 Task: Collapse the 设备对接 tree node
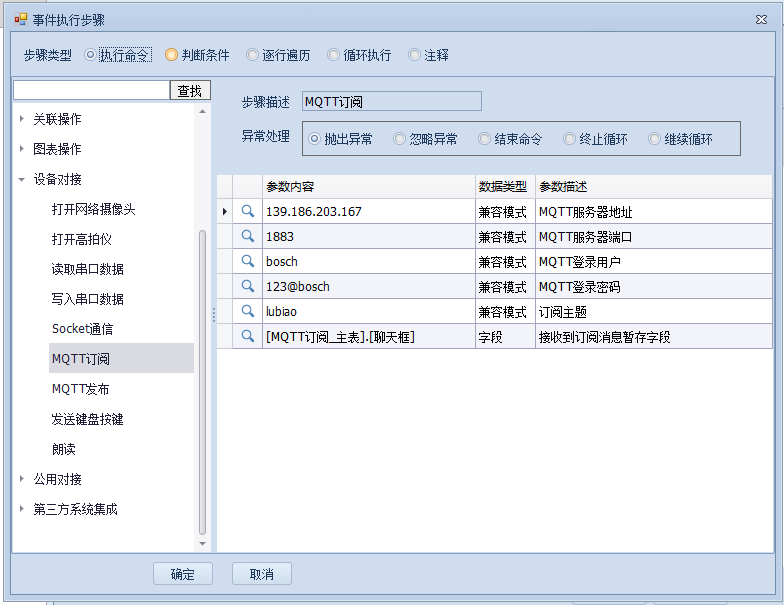click(22, 179)
